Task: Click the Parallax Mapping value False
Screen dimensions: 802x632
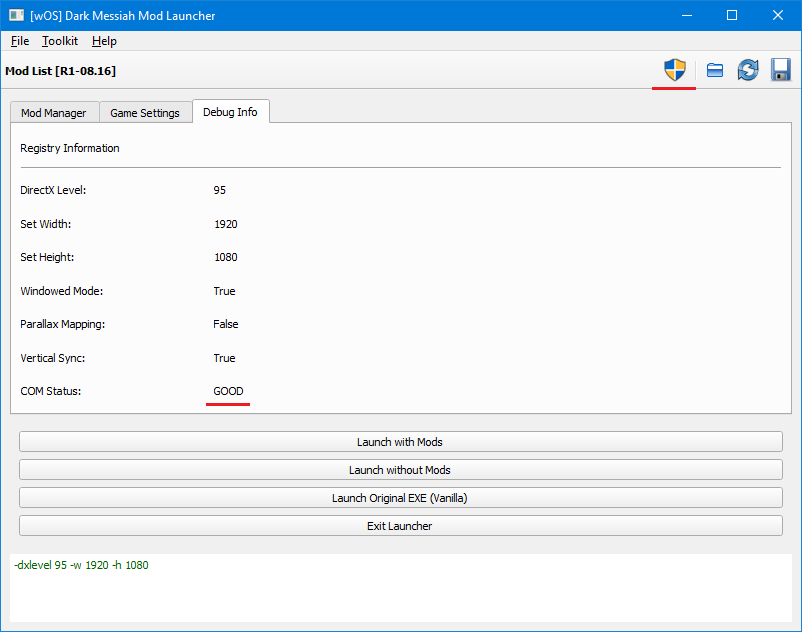Action: pyautogui.click(x=226, y=324)
